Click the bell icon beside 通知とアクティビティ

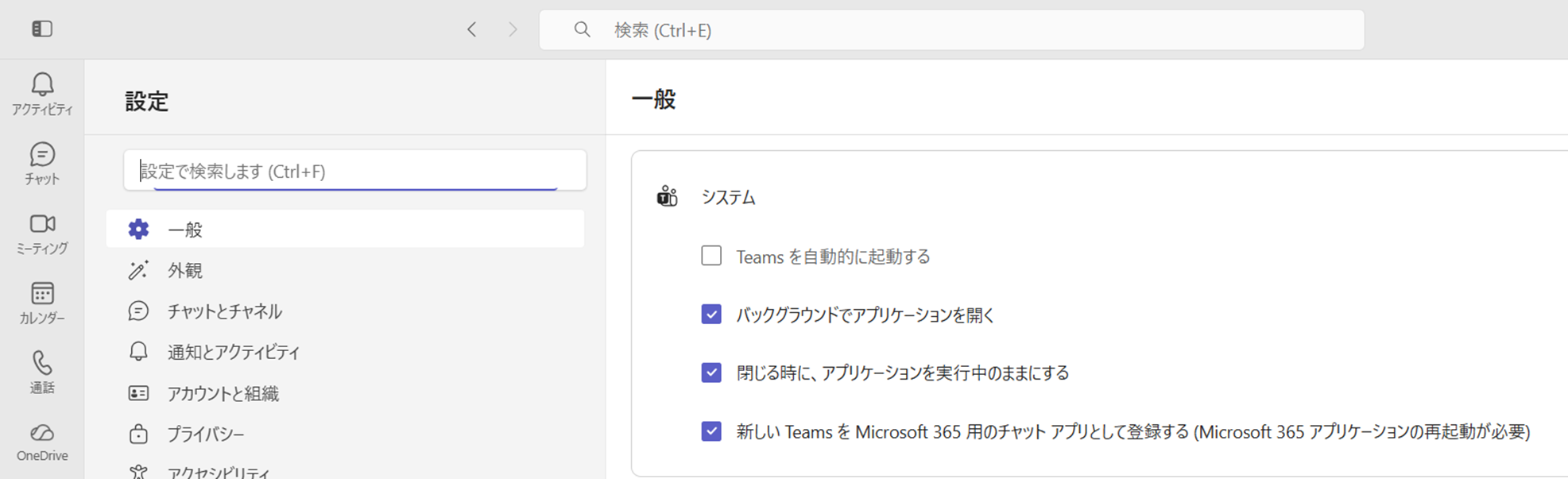pos(138,352)
